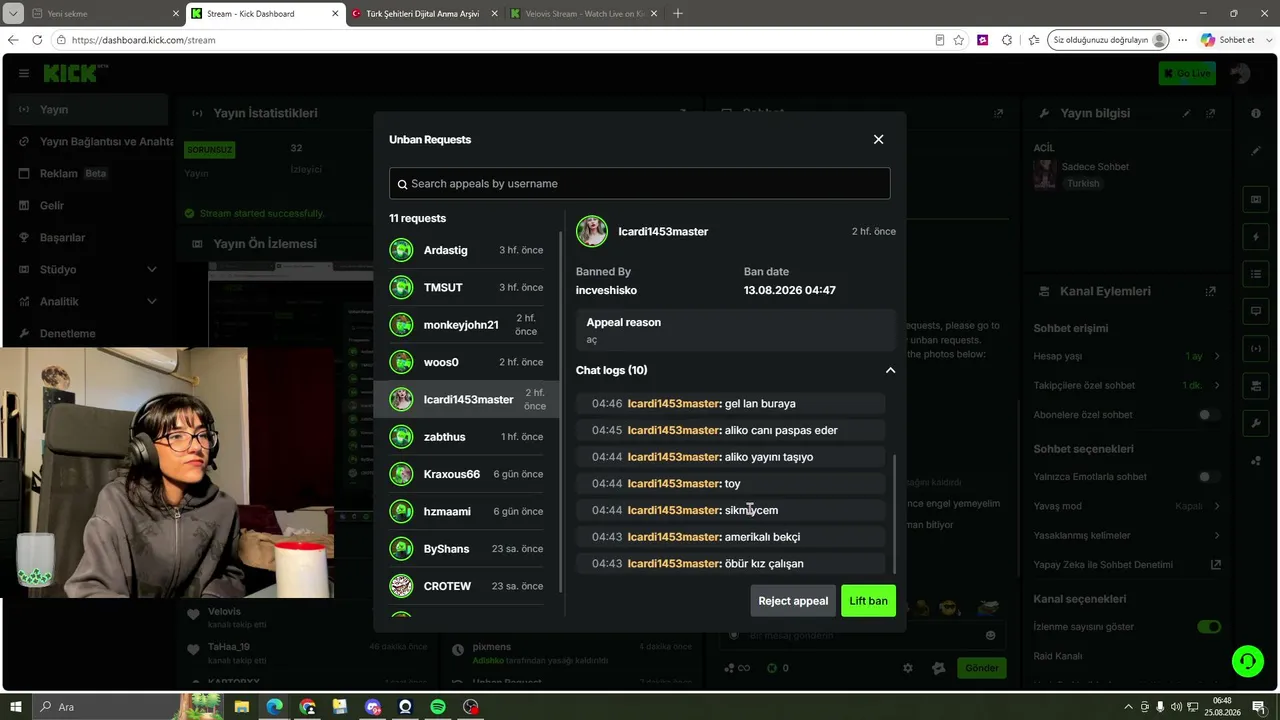Click the chat log scrollbar
The width and height of the screenshot is (1280, 720).
[894, 515]
